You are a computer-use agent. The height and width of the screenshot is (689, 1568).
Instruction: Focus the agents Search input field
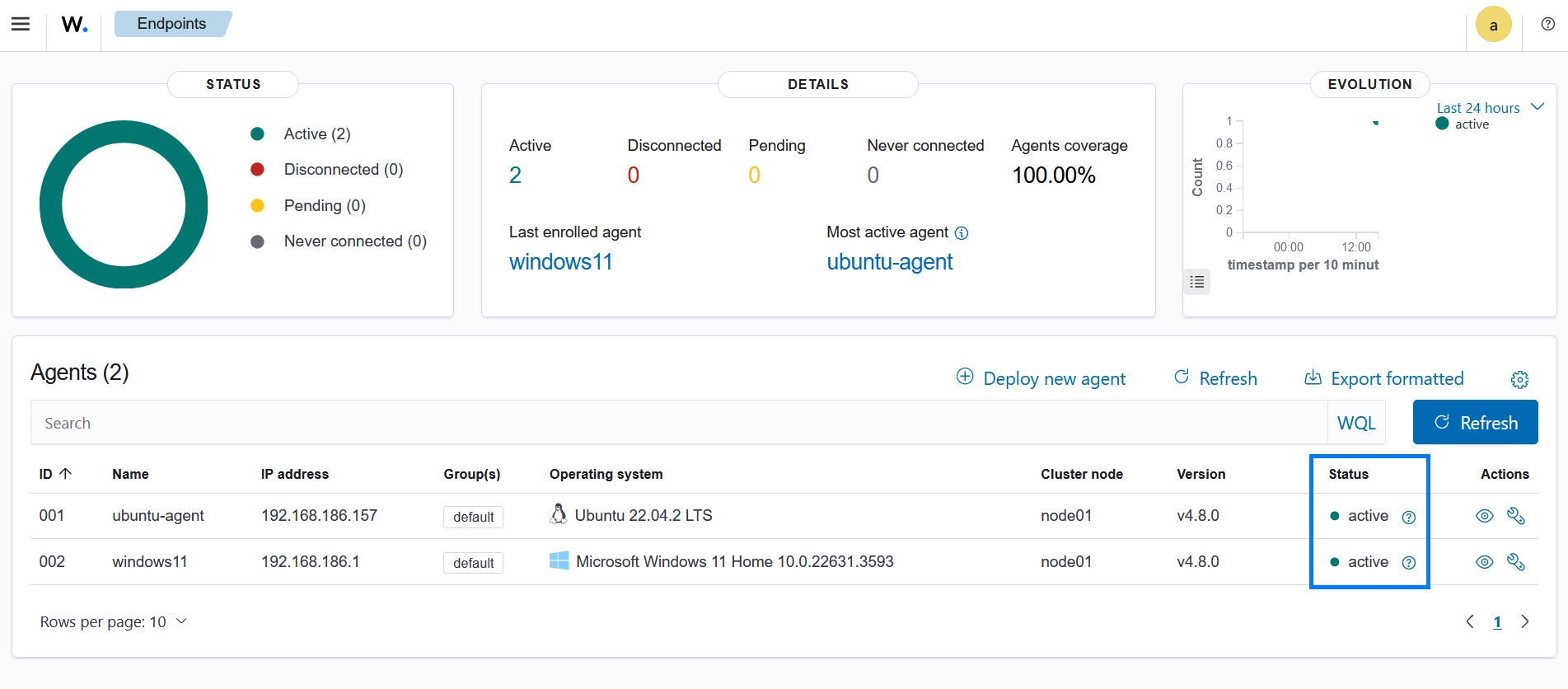coord(676,423)
